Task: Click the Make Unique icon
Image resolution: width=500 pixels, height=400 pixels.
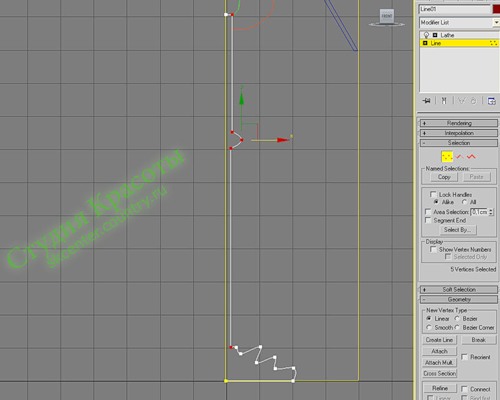Action: (x=461, y=101)
